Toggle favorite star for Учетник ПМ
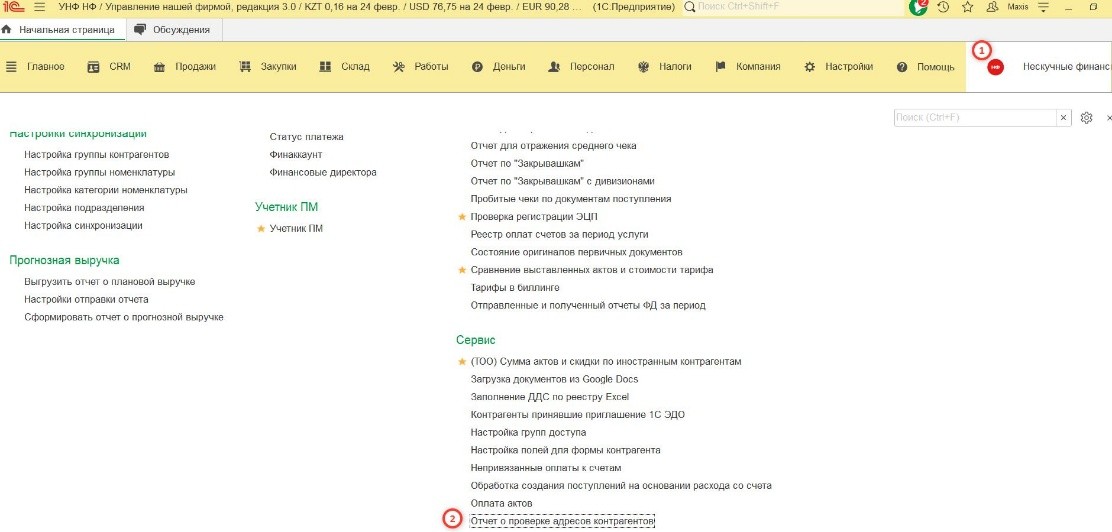 pos(261,229)
